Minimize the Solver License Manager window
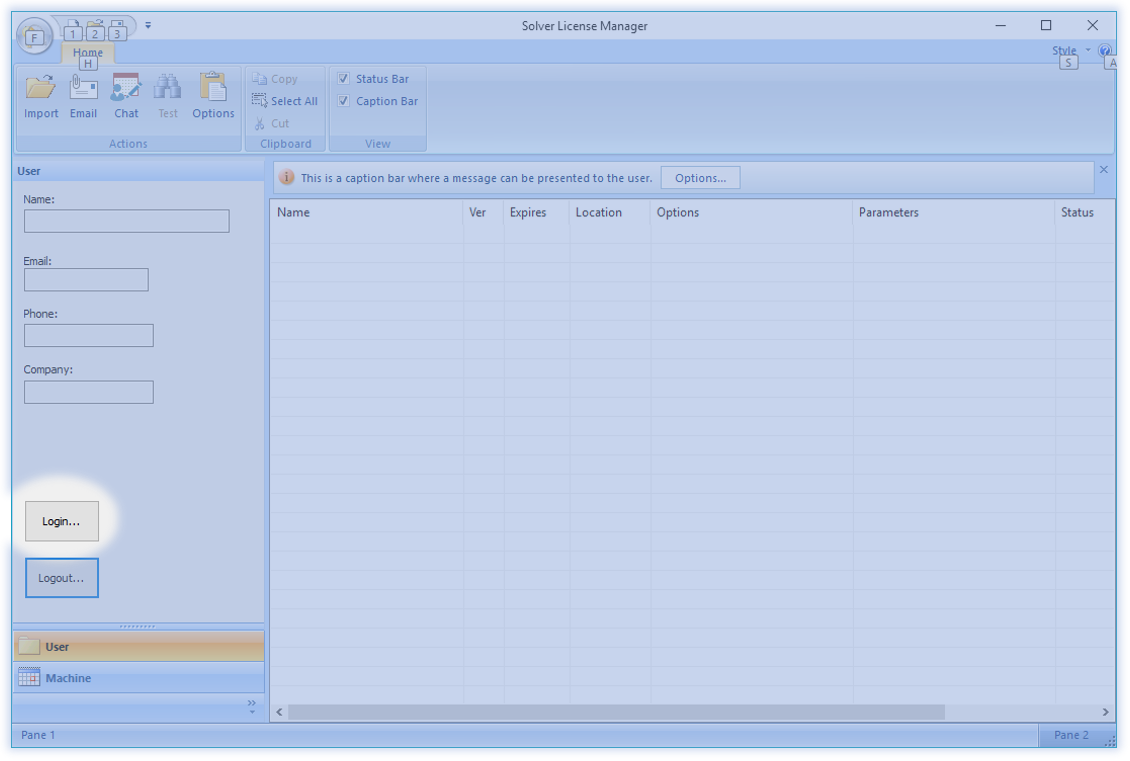Screen dimensions: 1130x761 1000,25
